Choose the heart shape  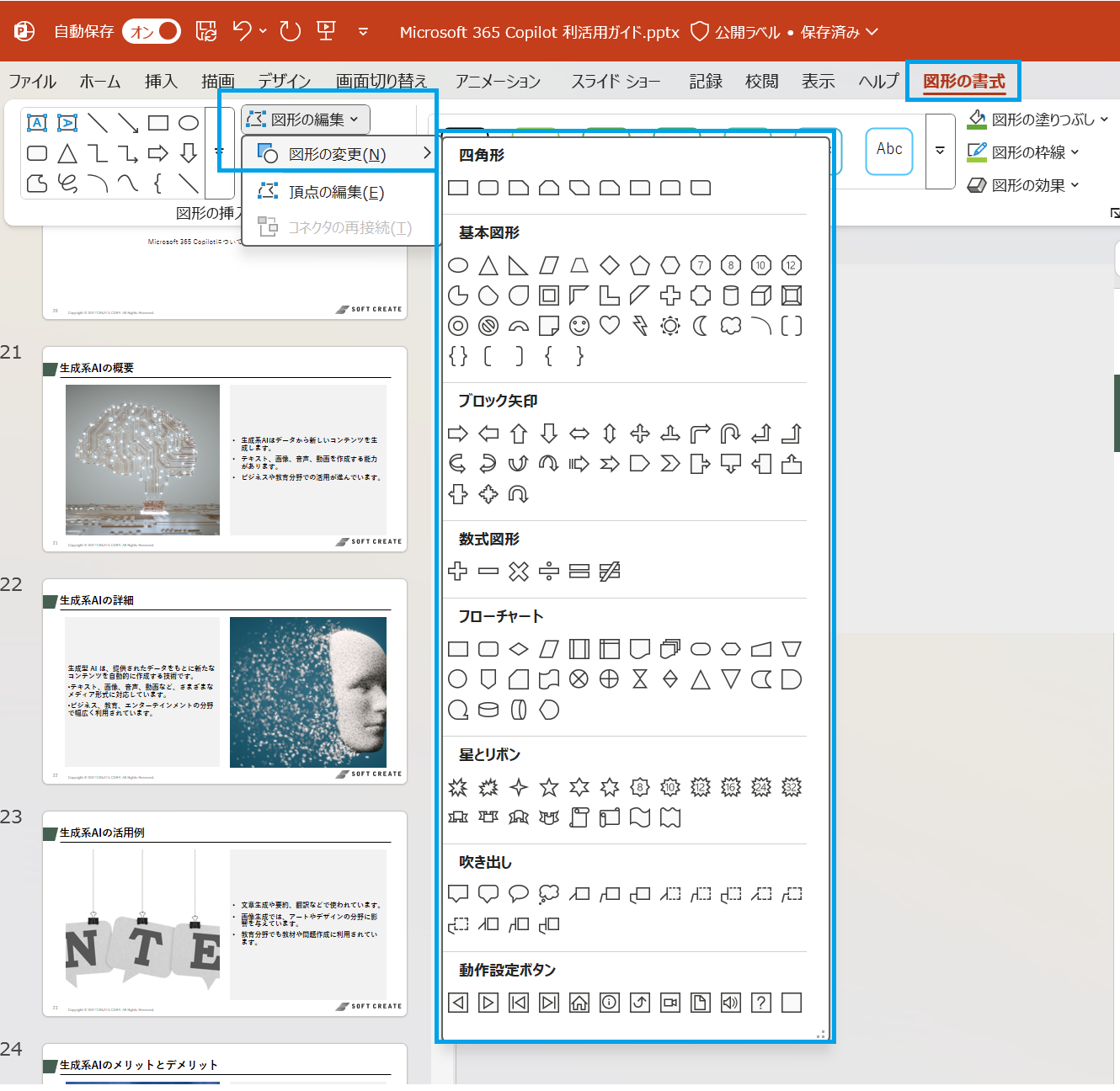pyautogui.click(x=610, y=326)
